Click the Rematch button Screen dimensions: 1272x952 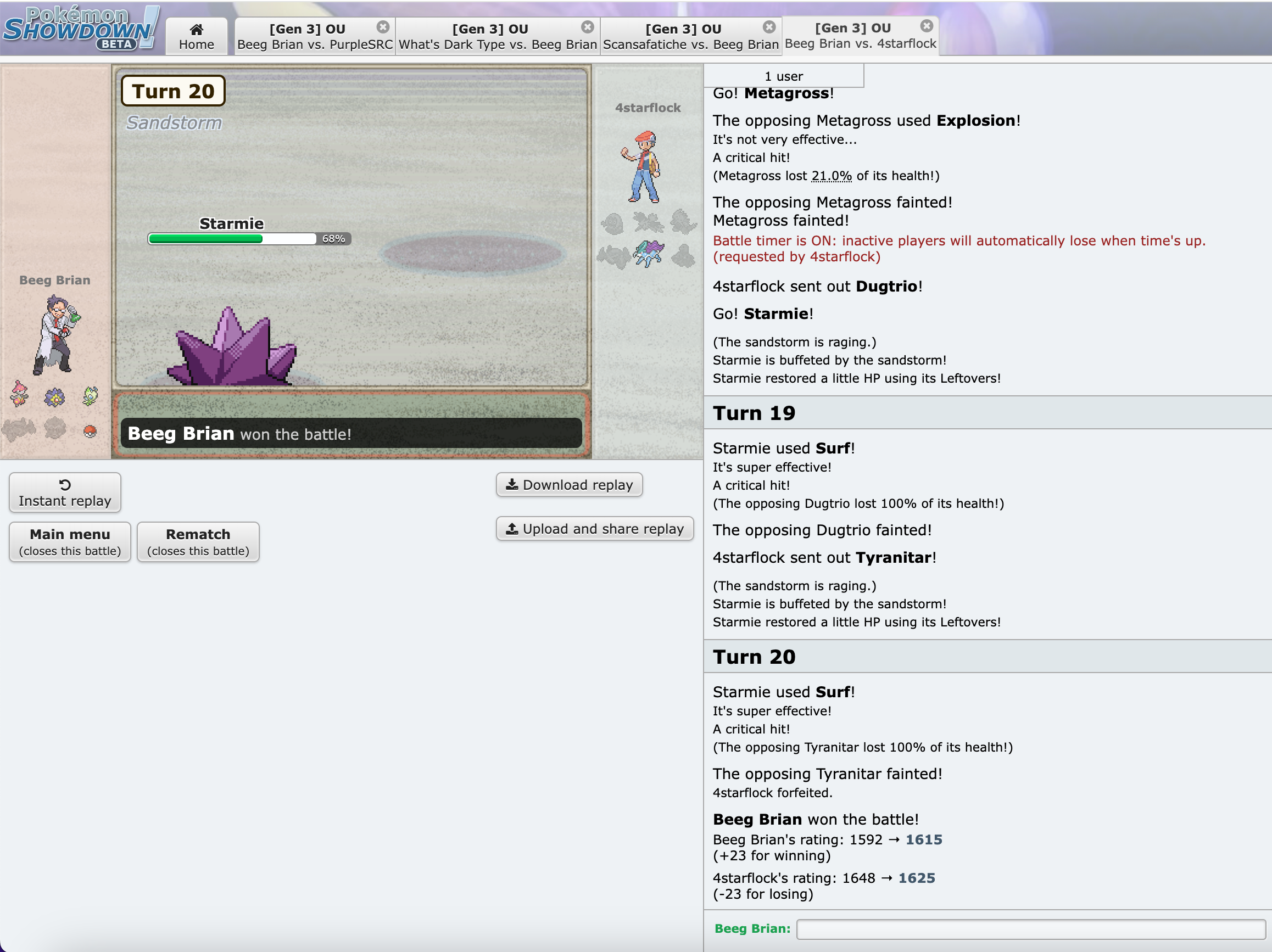198,541
